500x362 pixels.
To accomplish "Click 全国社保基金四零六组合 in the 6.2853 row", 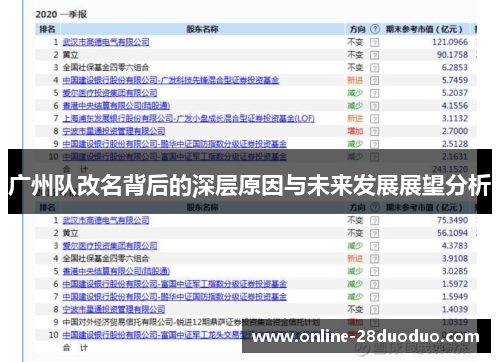I will tap(106, 67).
